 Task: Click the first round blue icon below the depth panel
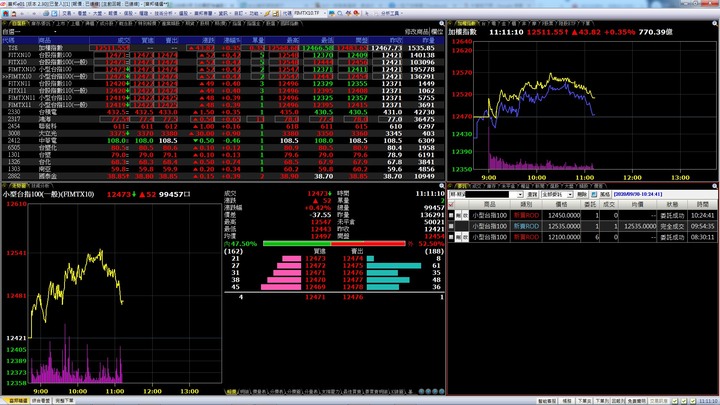421,392
